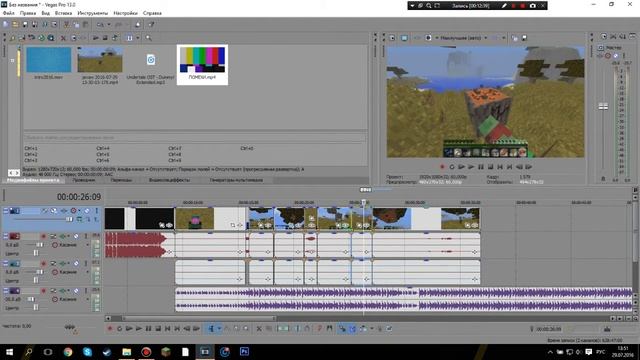The image size is (640, 360).
Task: Toggle Enable Snapping in timeline toolbar
Action: [x=342, y=329]
